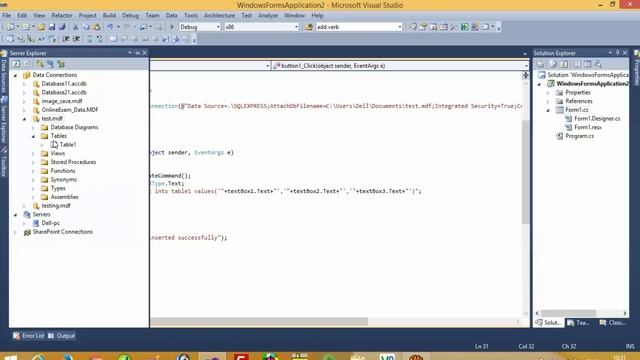
Task: Undo the last action
Action: click(x=110, y=27)
